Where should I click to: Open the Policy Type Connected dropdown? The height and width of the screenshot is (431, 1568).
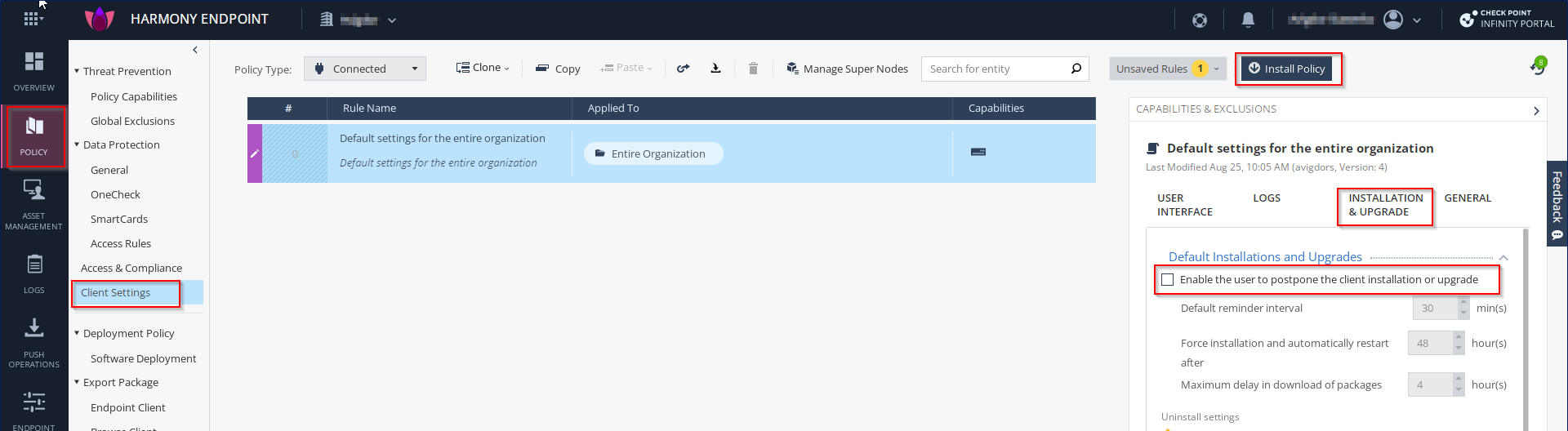[x=365, y=69]
